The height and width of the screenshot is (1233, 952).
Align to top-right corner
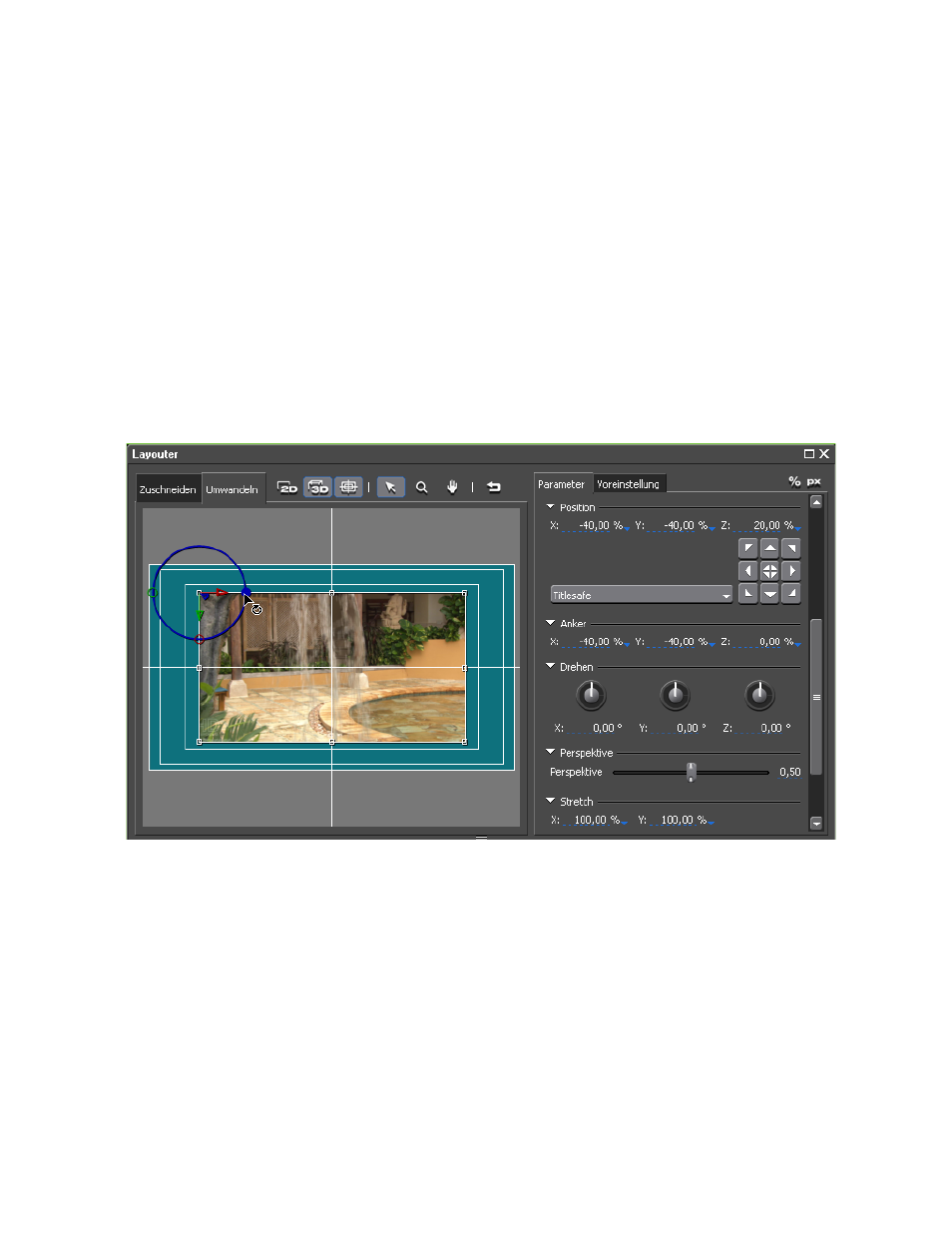791,548
